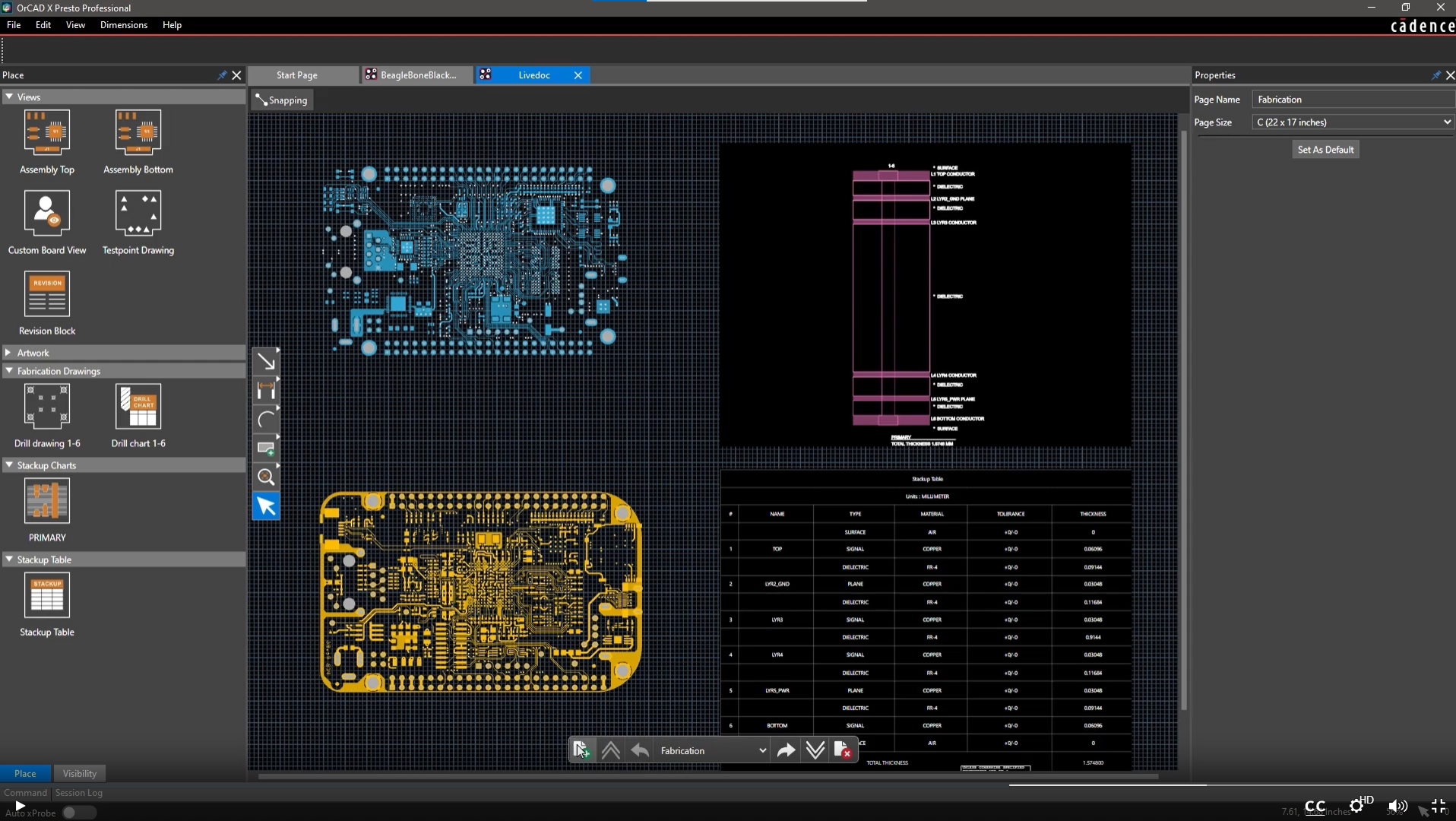
Task: Open the Help menu
Action: 173,25
